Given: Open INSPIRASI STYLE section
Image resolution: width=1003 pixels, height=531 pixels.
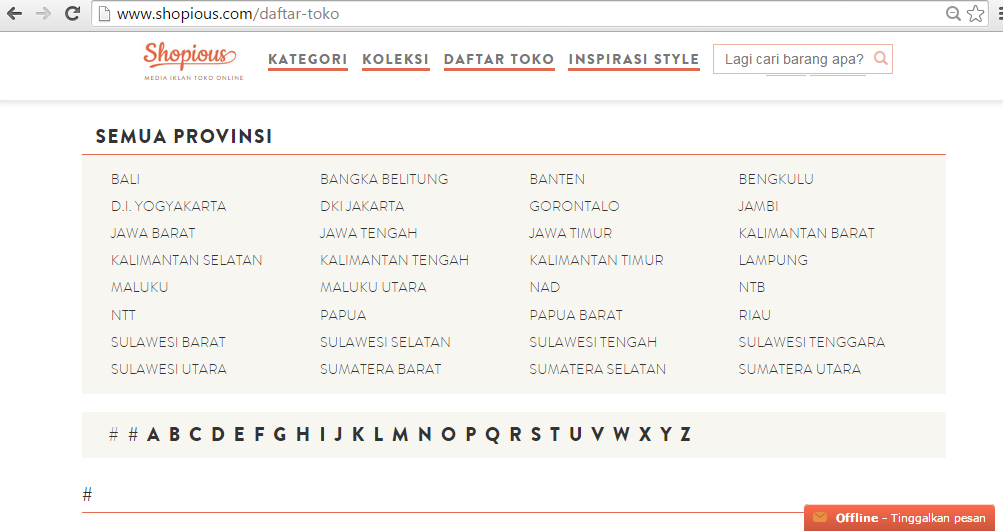Looking at the screenshot, I should (634, 59).
